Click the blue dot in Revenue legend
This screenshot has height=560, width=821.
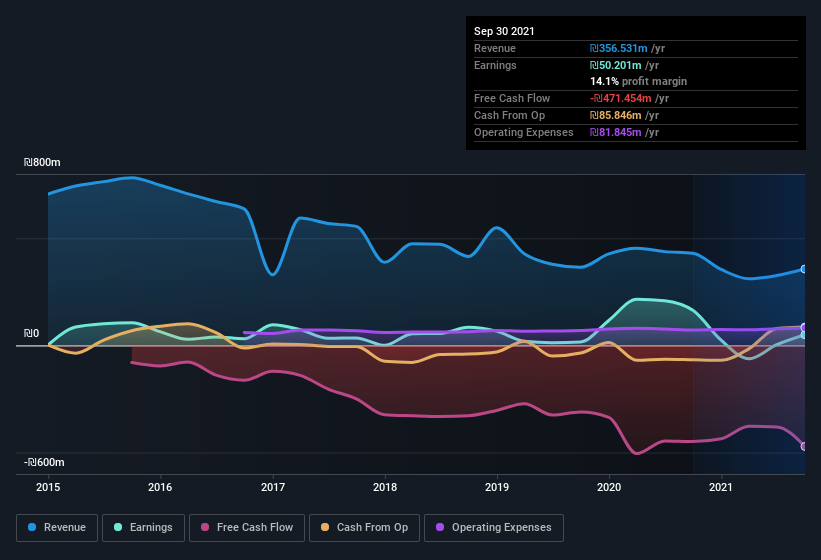point(33,527)
